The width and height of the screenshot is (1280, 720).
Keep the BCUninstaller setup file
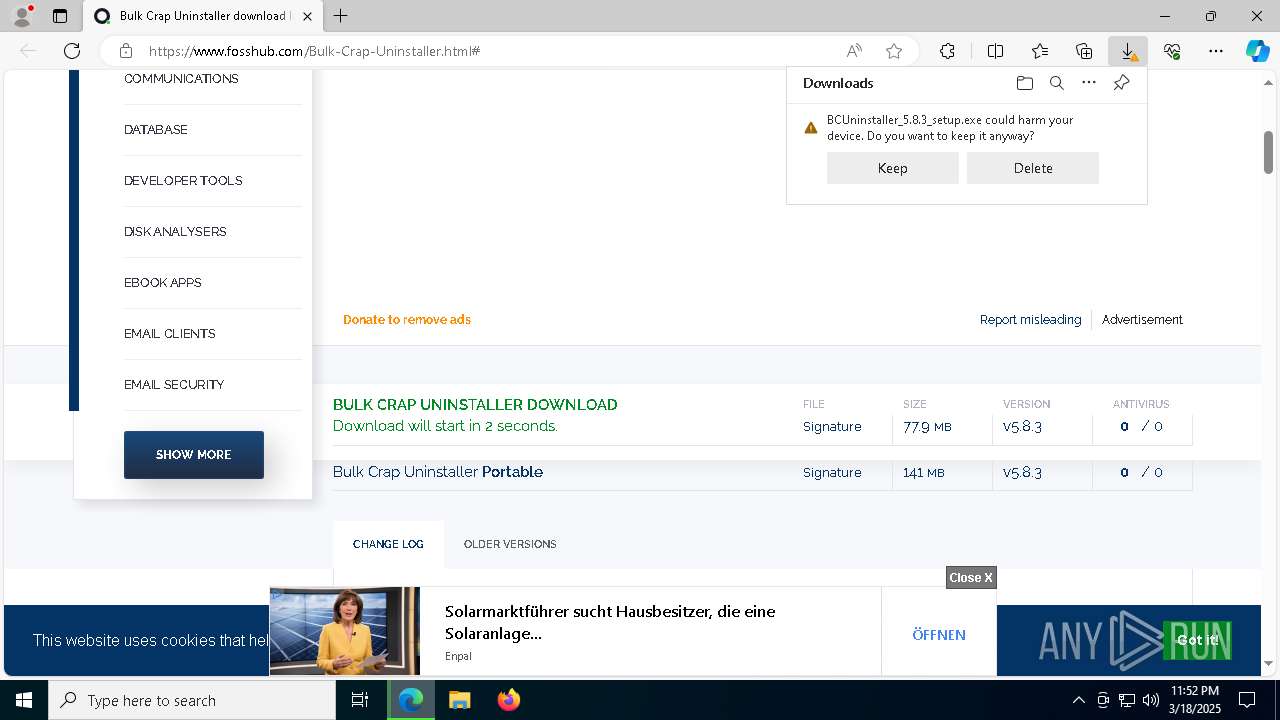892,168
